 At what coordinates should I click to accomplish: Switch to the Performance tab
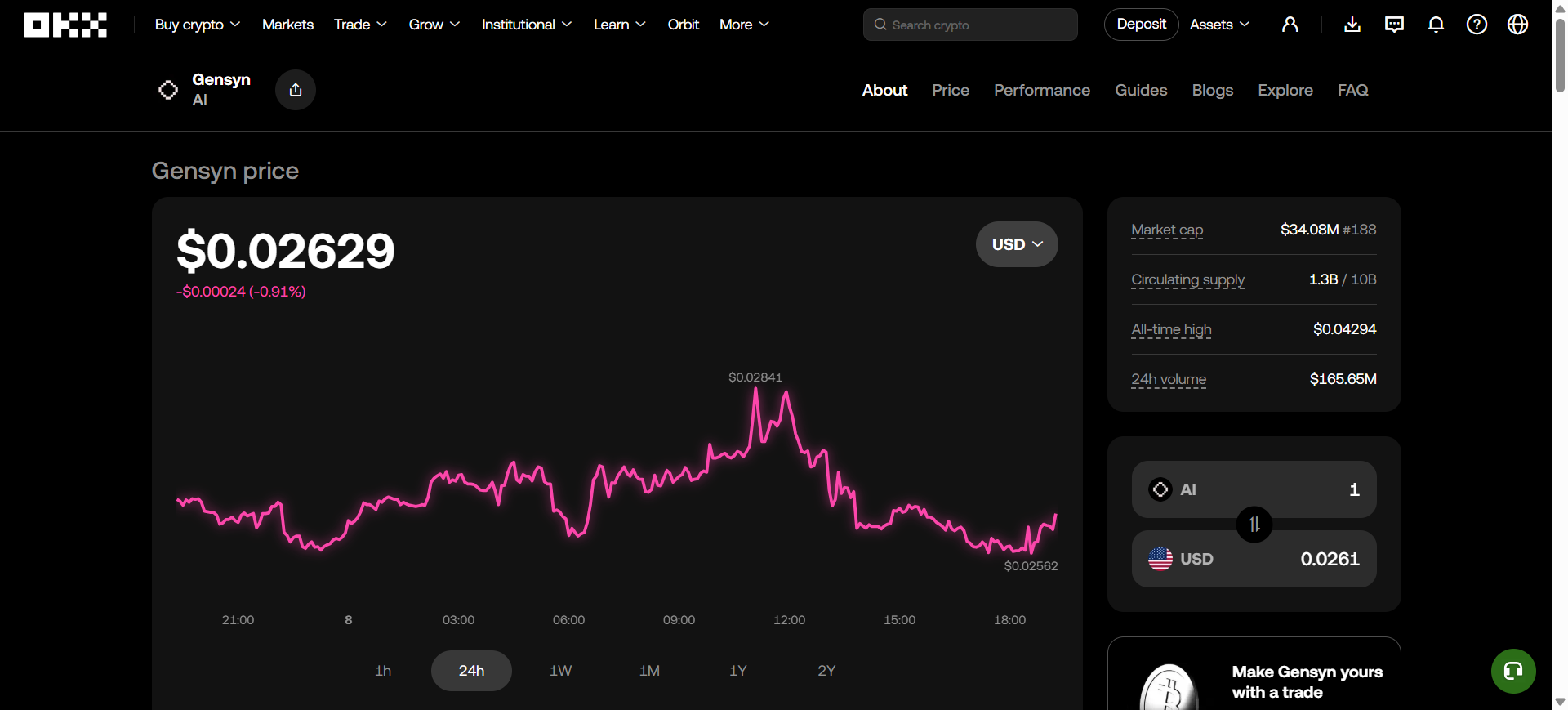coord(1042,90)
